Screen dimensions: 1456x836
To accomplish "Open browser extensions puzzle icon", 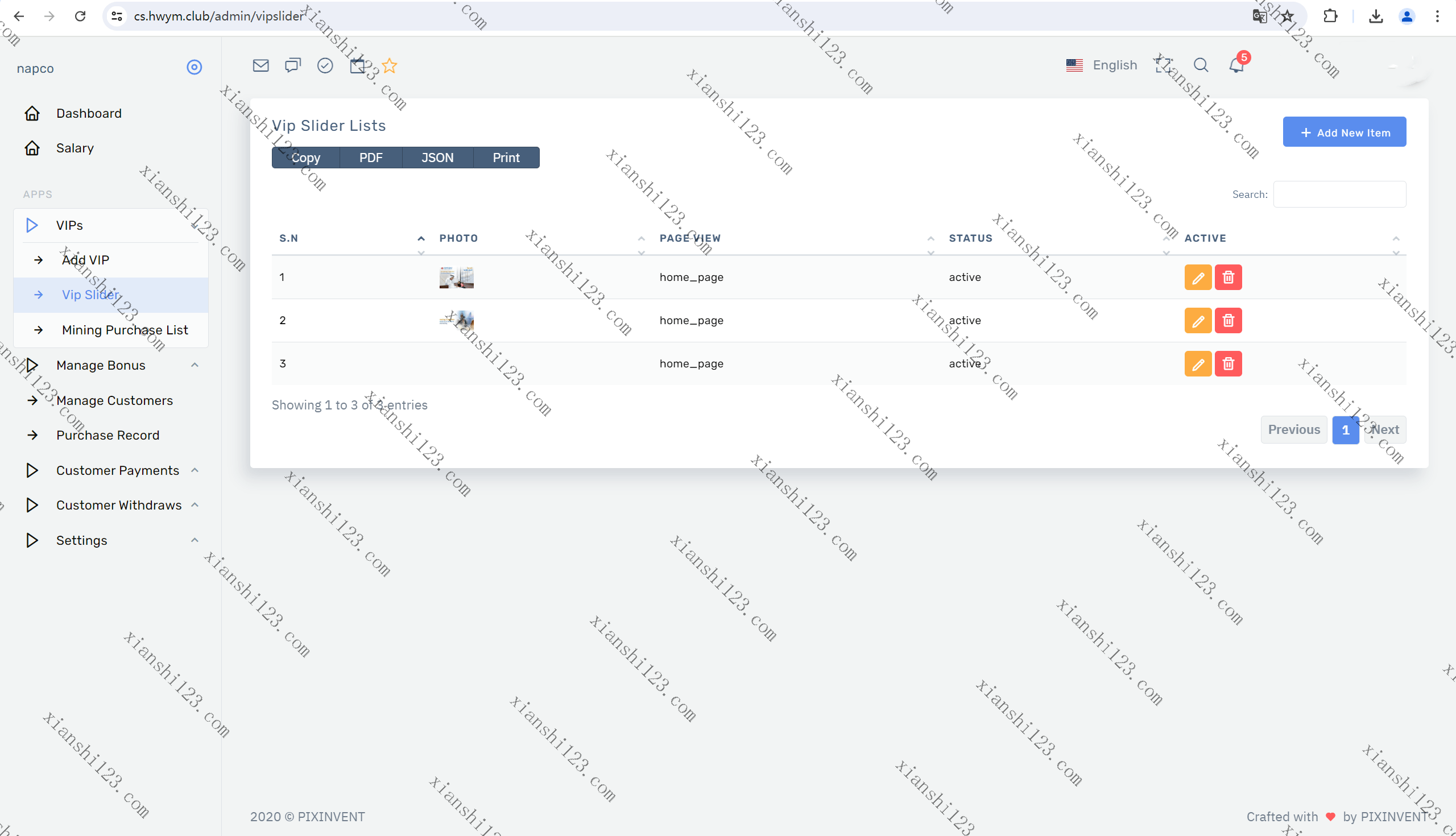I will tap(1330, 16).
